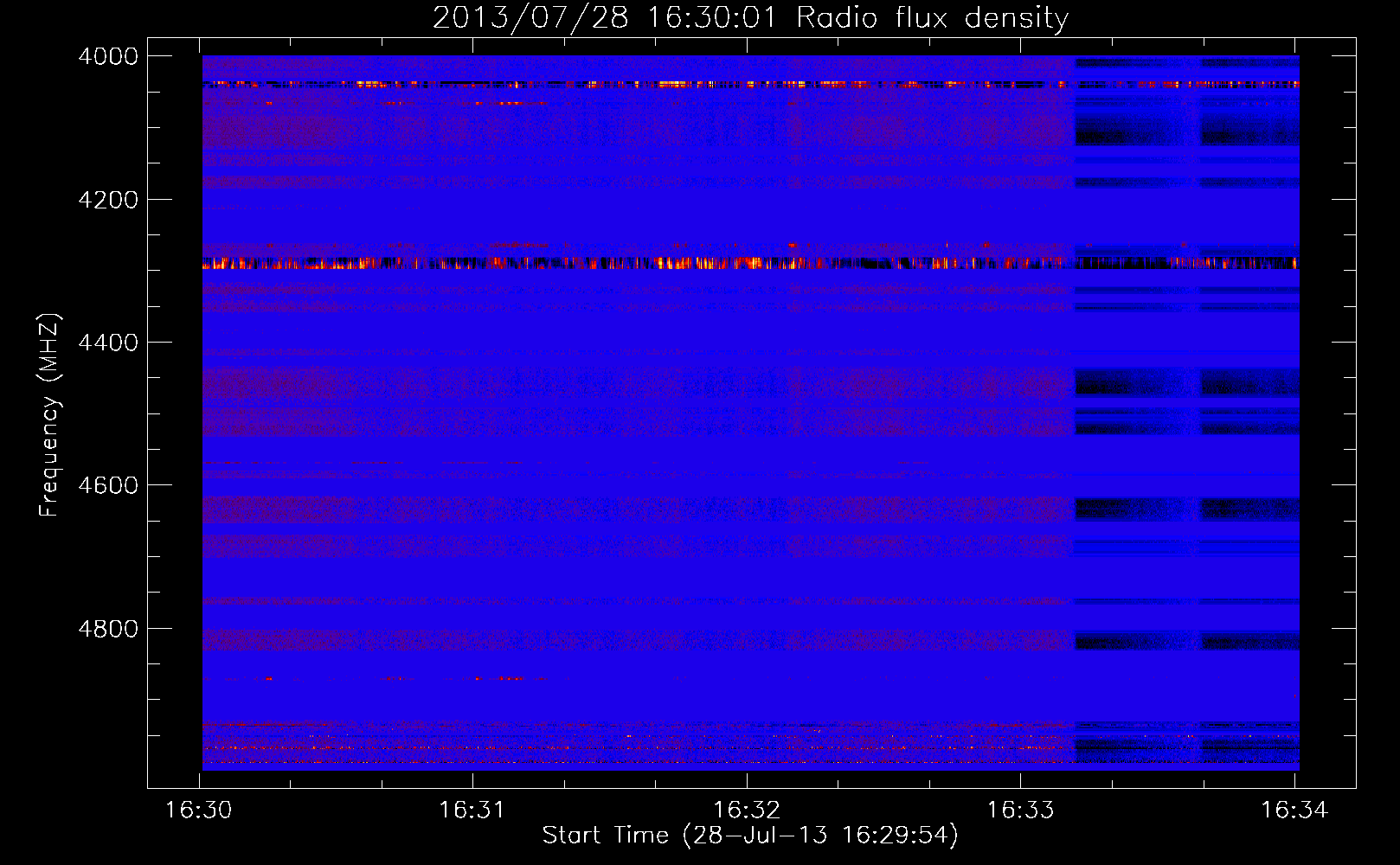
Task: Click the 'Start Time (28-Jul-13 16:29:54)' label
Action: coord(750,835)
